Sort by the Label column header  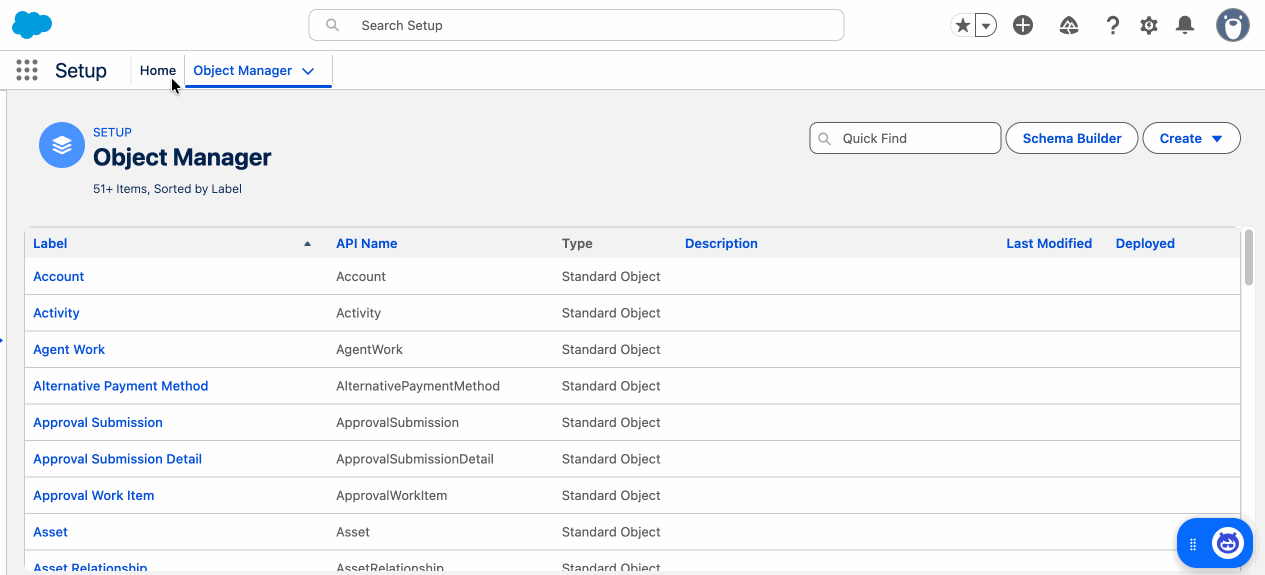[50, 243]
